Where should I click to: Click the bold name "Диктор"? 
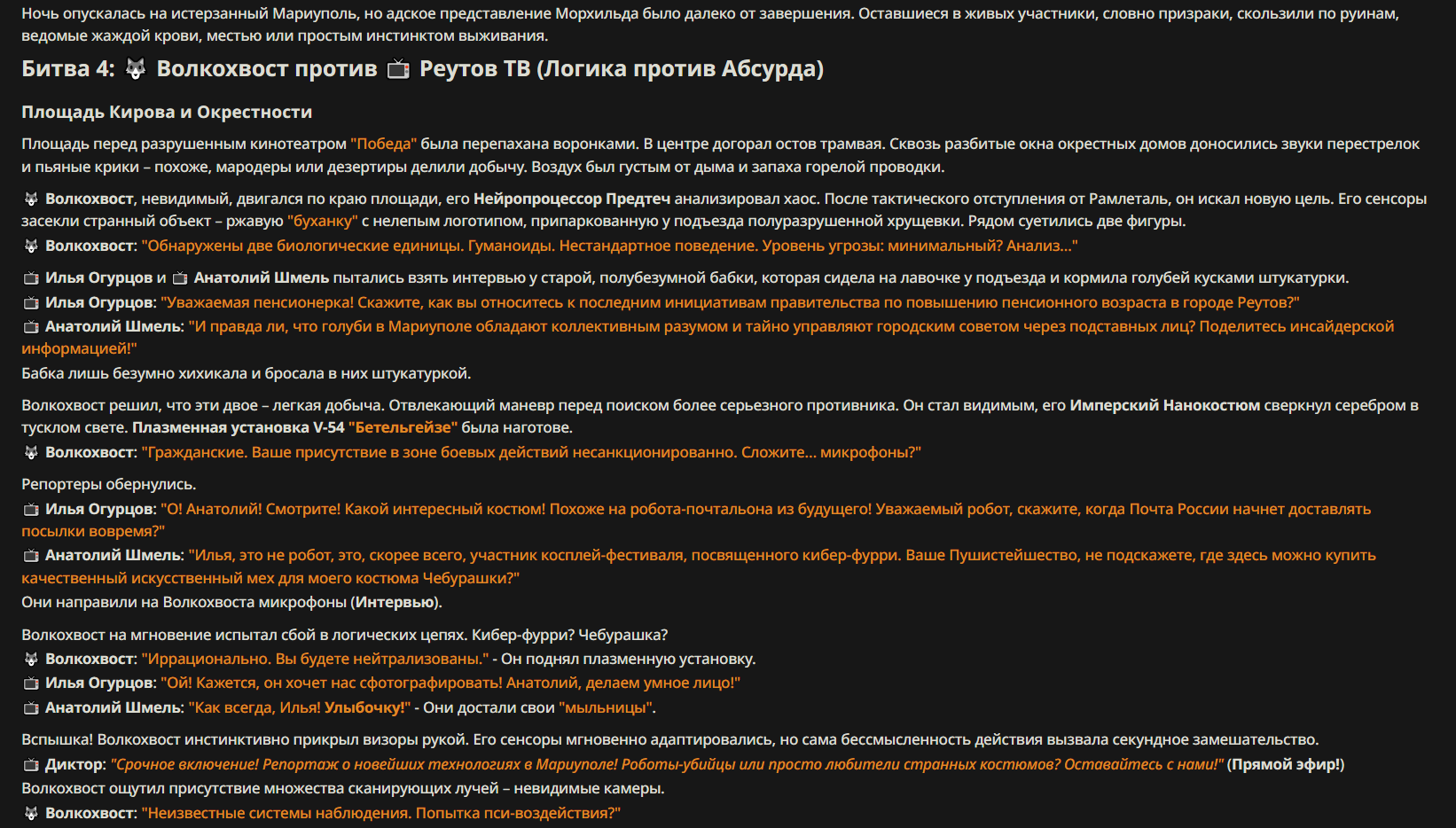tap(74, 764)
